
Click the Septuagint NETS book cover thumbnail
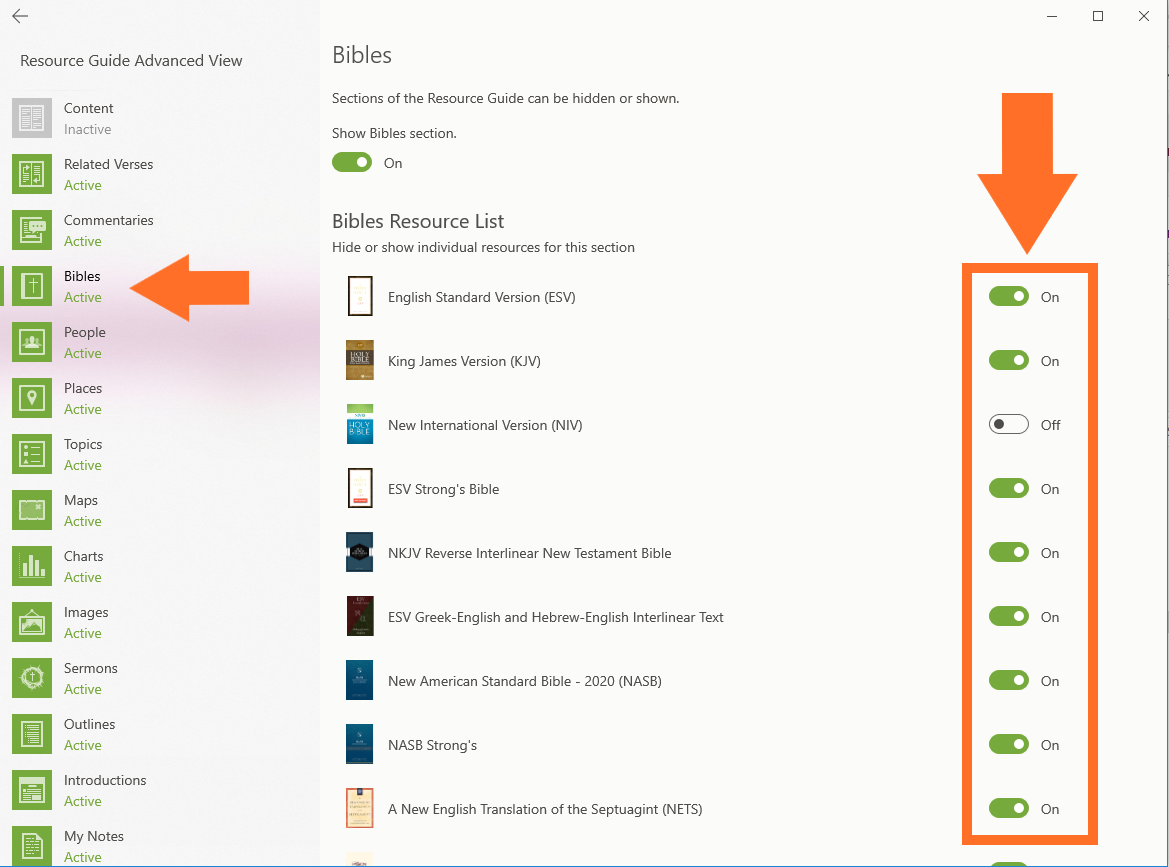(x=360, y=809)
